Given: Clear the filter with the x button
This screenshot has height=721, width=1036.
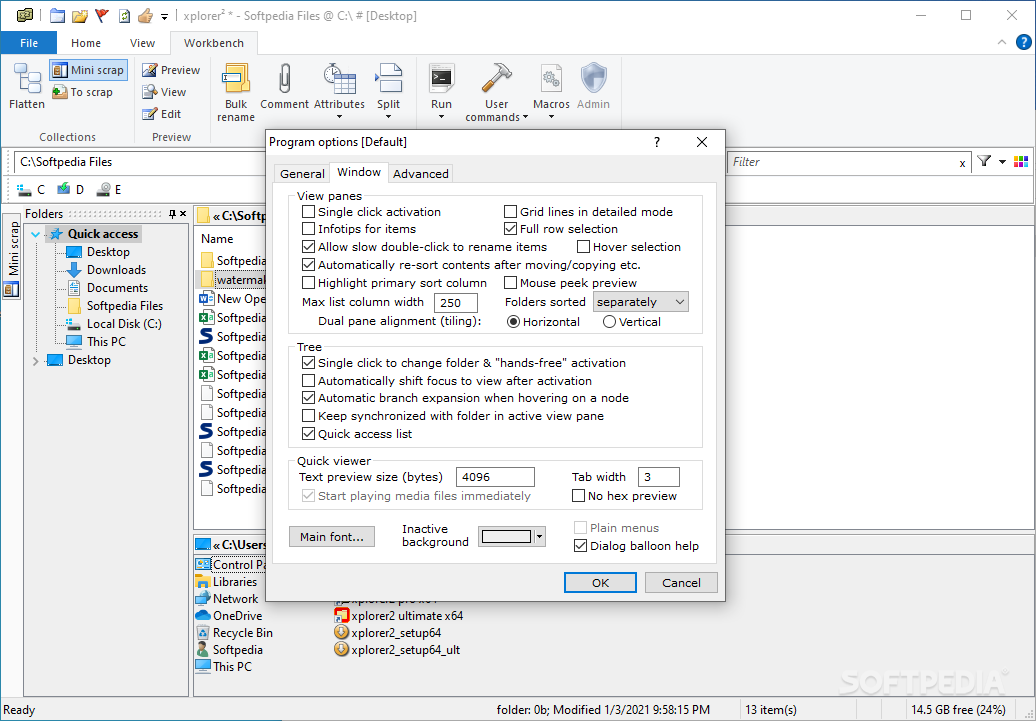Looking at the screenshot, I should tap(962, 163).
